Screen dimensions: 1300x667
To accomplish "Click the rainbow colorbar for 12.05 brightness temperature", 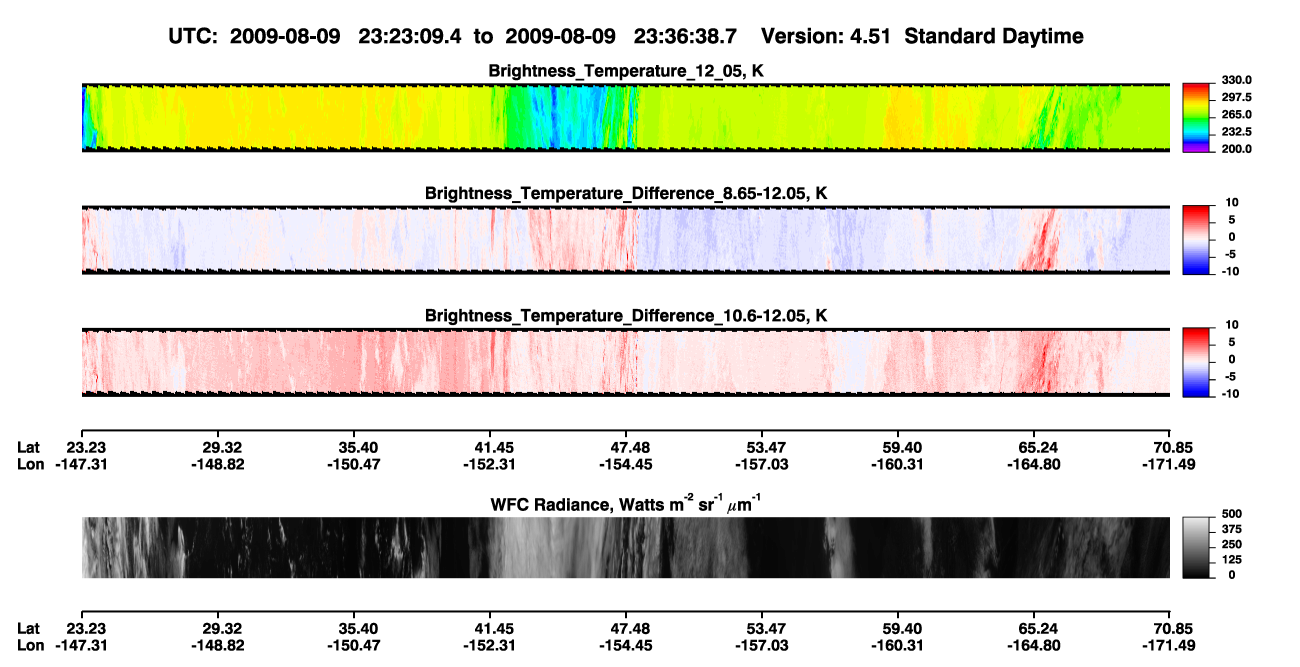I will (x=1196, y=118).
